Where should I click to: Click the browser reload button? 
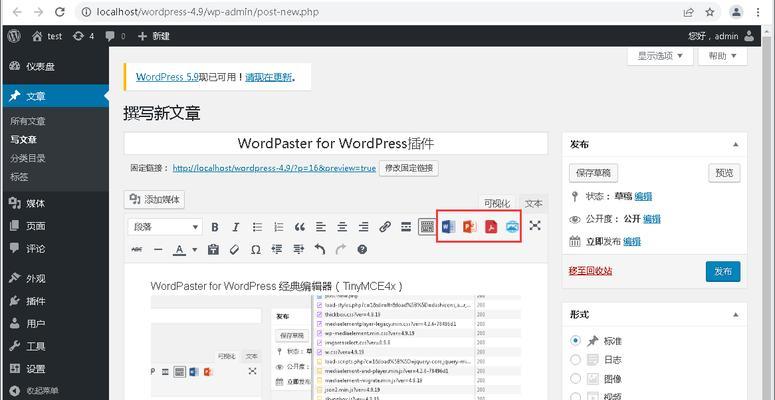(x=60, y=12)
